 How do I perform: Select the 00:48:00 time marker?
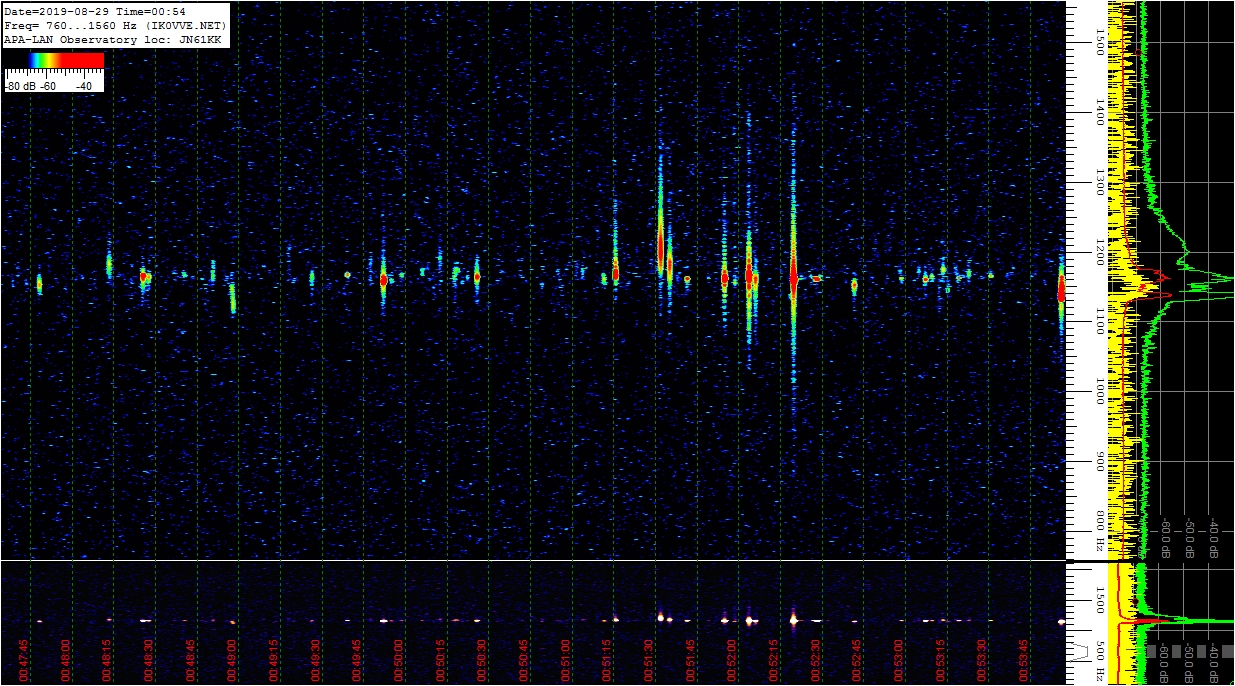point(66,661)
